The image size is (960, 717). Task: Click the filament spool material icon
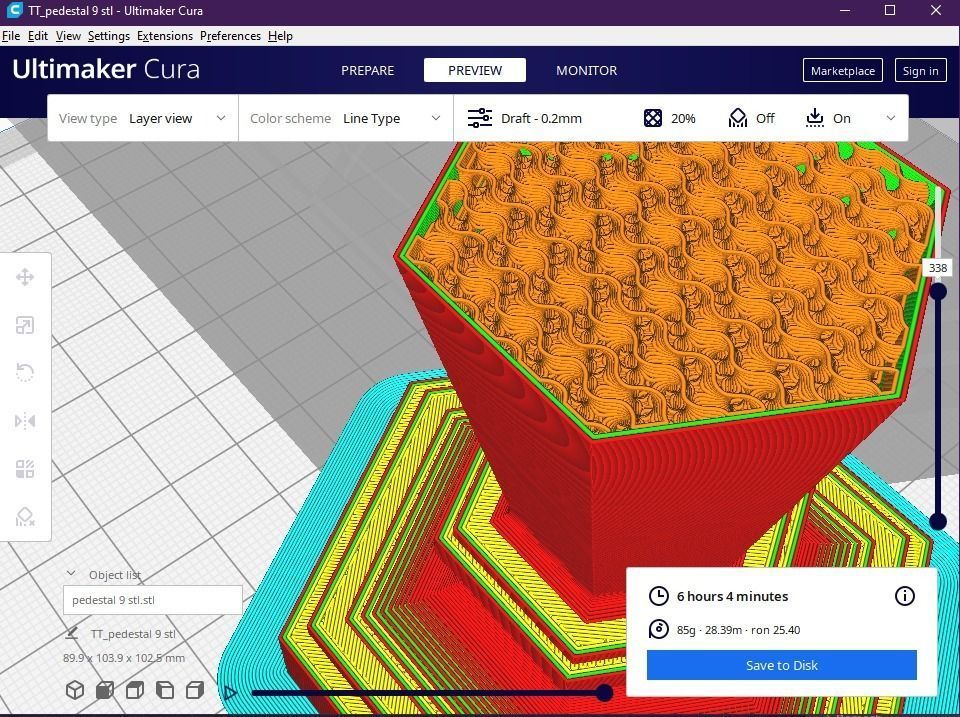658,629
